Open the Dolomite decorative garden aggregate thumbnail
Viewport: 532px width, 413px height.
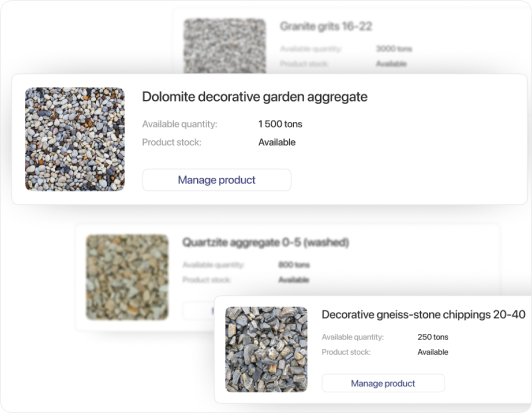pyautogui.click(x=75, y=139)
